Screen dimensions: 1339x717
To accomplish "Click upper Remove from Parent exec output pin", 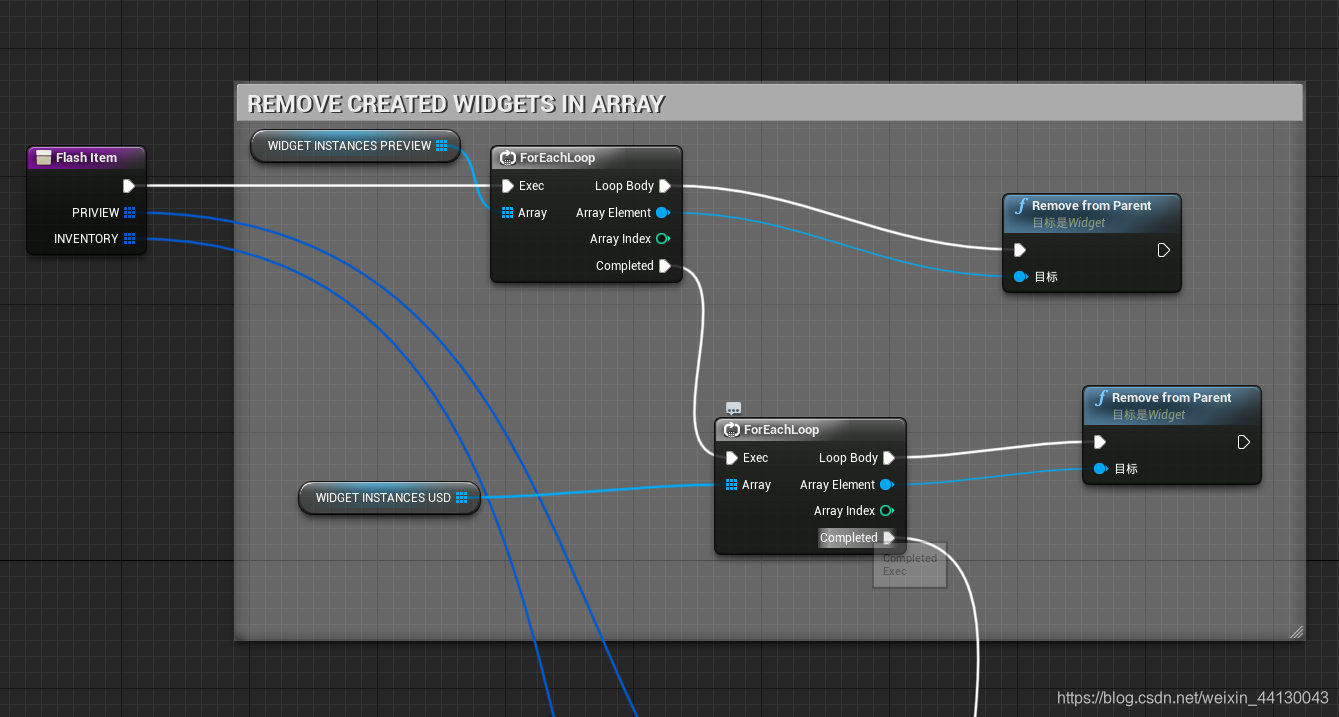I will tap(1164, 250).
